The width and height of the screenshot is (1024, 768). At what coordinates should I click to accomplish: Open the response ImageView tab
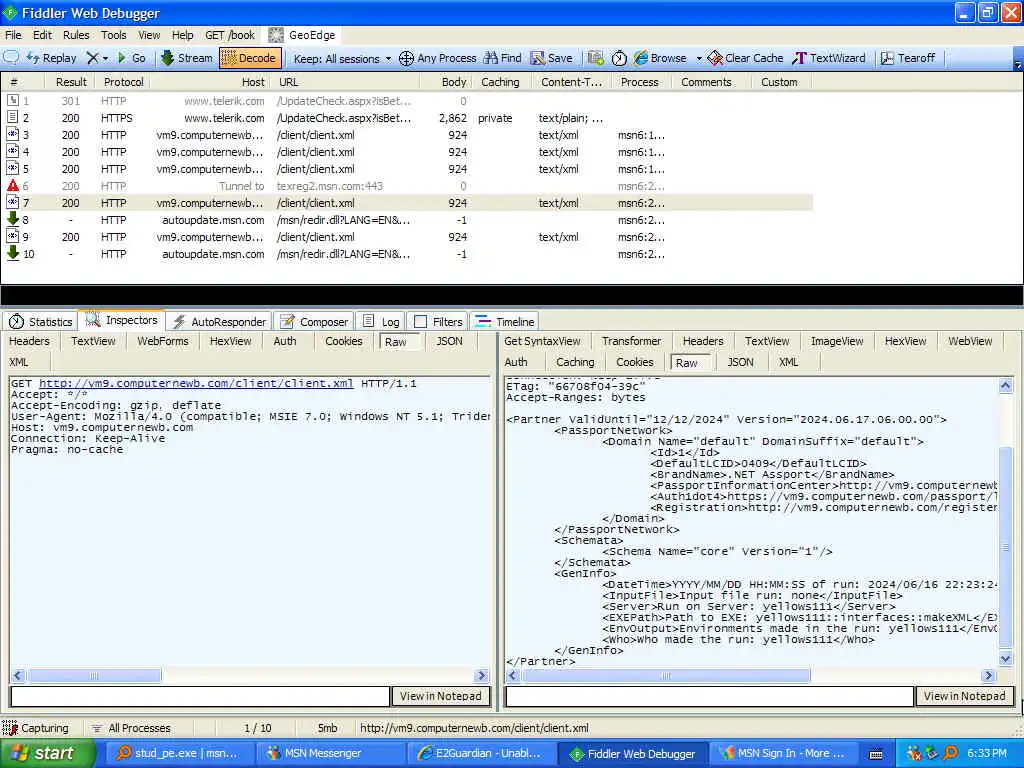[837, 341]
